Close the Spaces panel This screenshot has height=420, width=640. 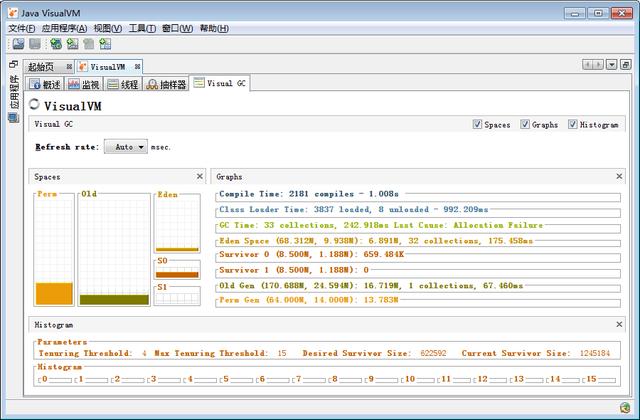(x=200, y=176)
